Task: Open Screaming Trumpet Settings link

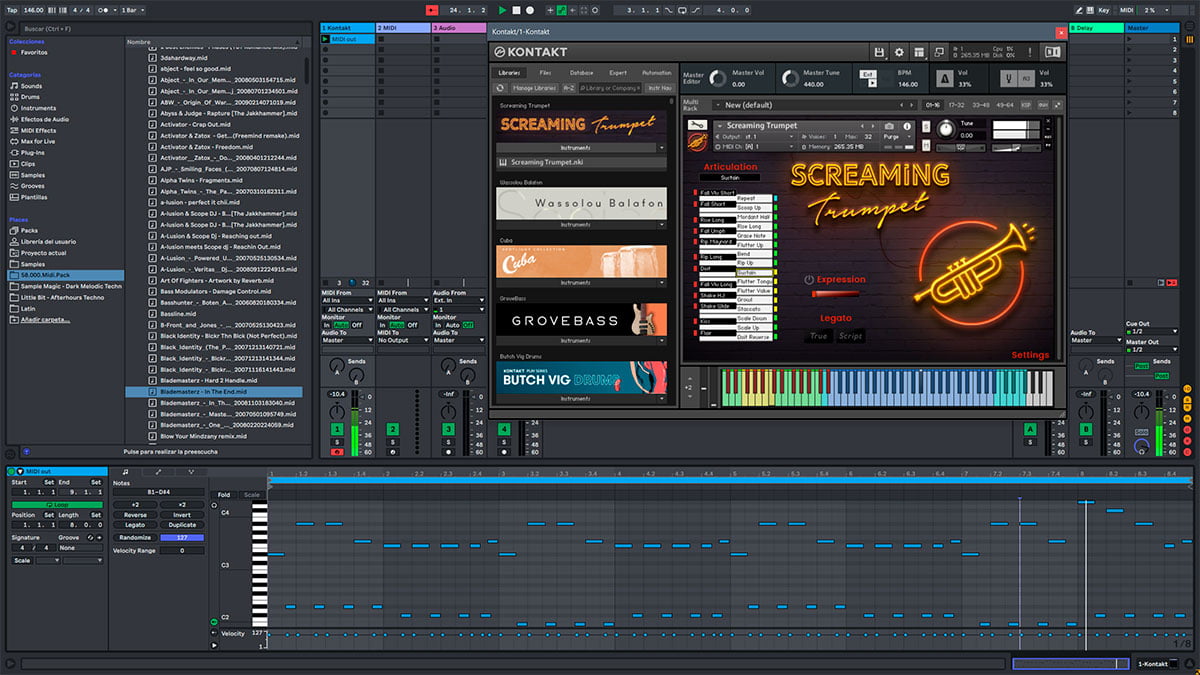Action: tap(1030, 355)
